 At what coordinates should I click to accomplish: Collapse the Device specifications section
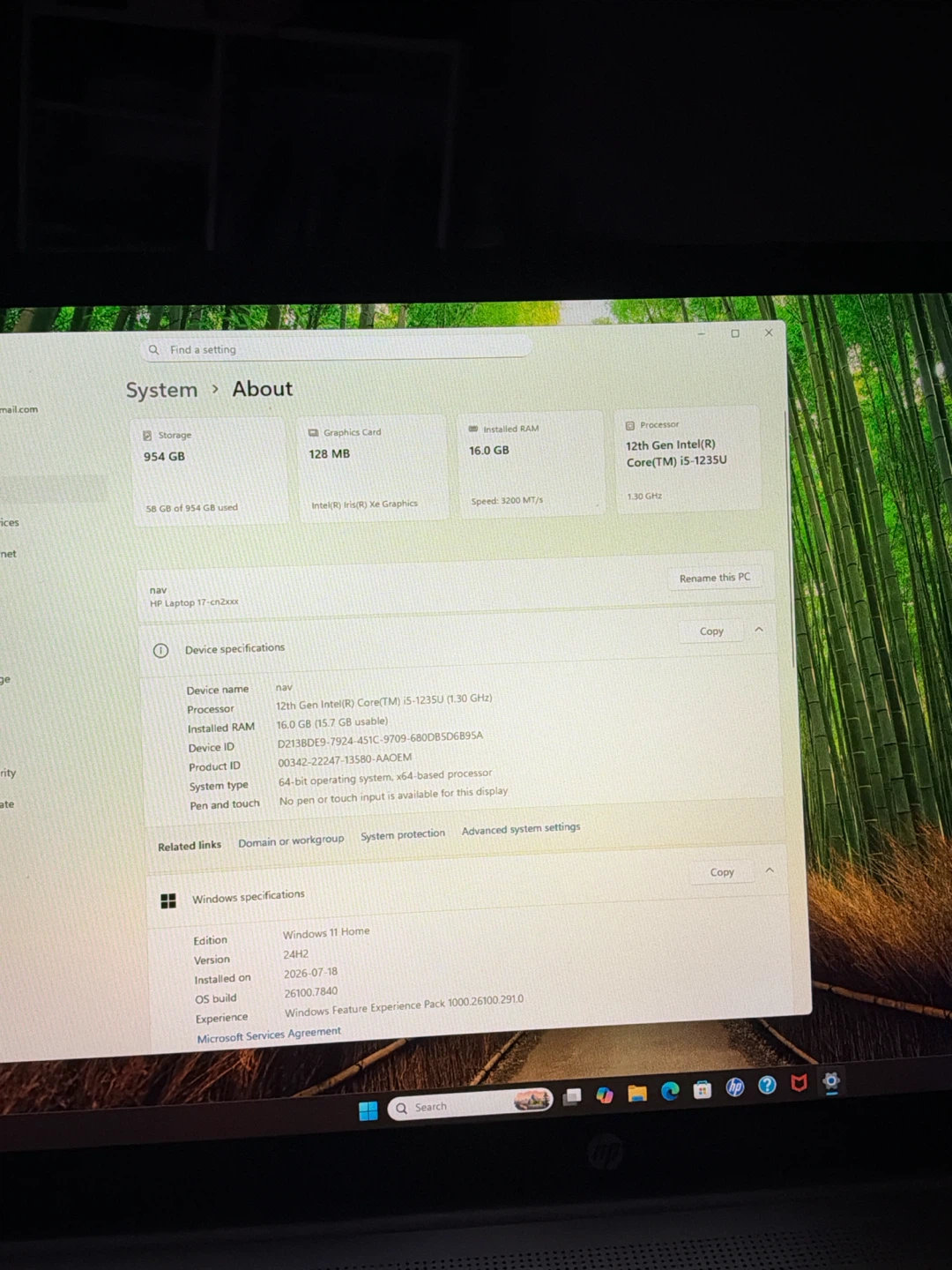tap(759, 630)
